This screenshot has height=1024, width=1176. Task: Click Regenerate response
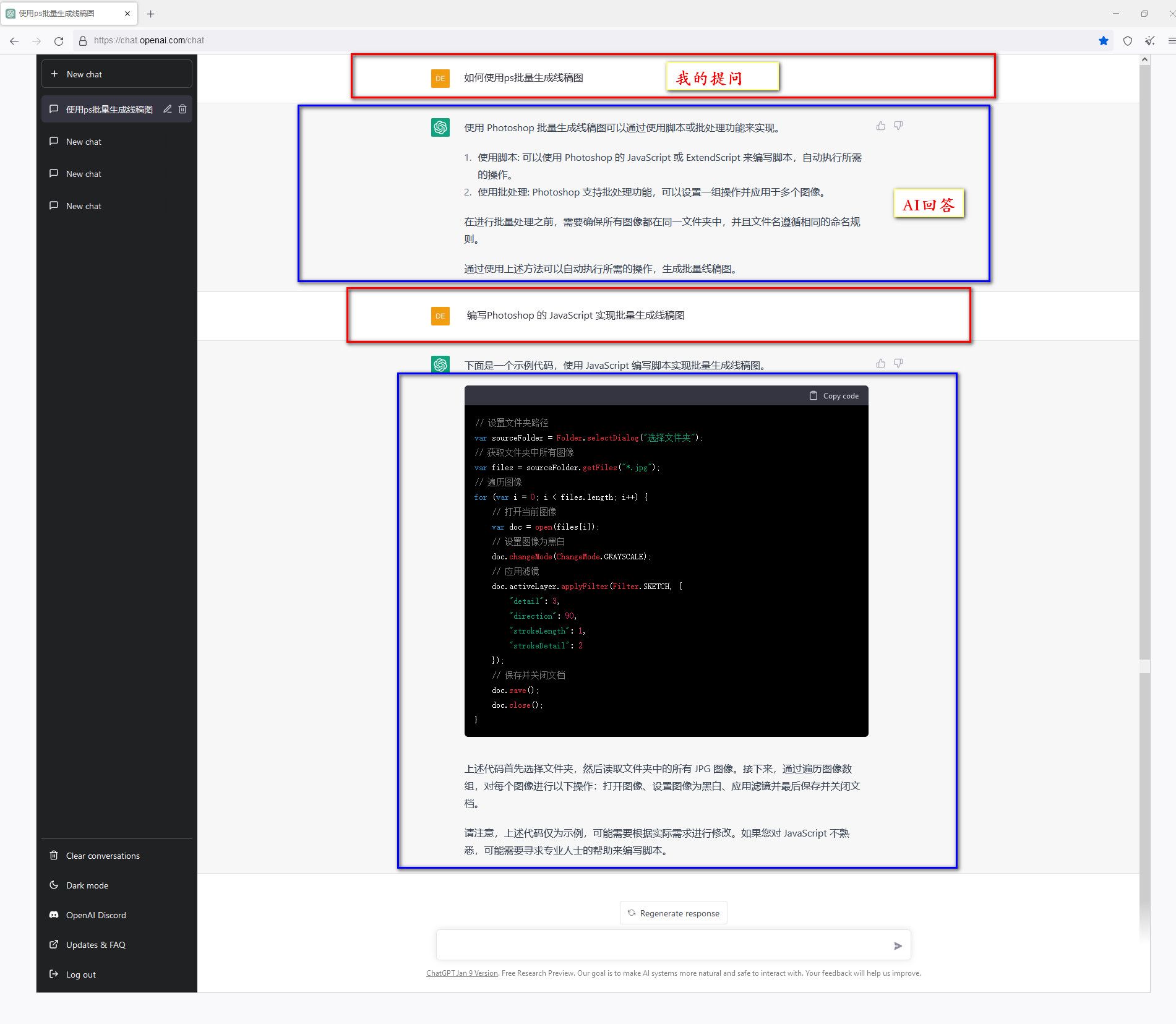tap(673, 913)
